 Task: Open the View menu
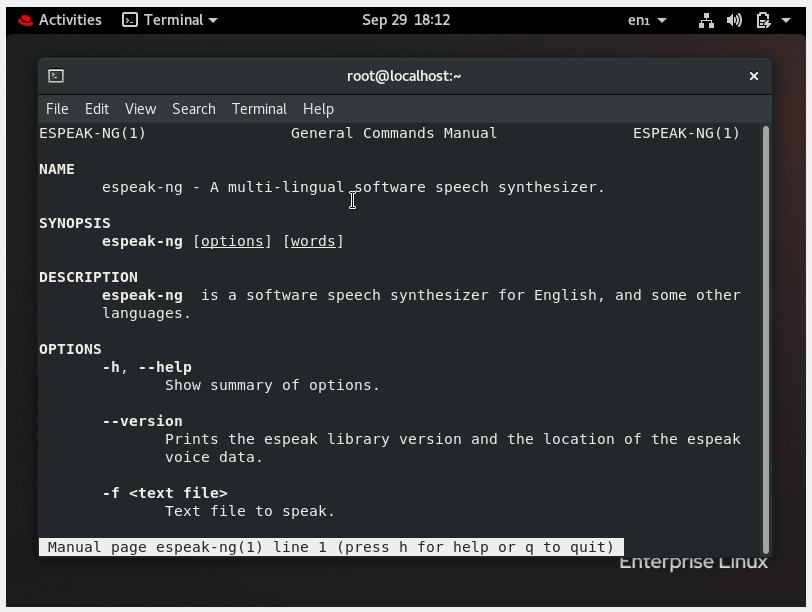(140, 109)
